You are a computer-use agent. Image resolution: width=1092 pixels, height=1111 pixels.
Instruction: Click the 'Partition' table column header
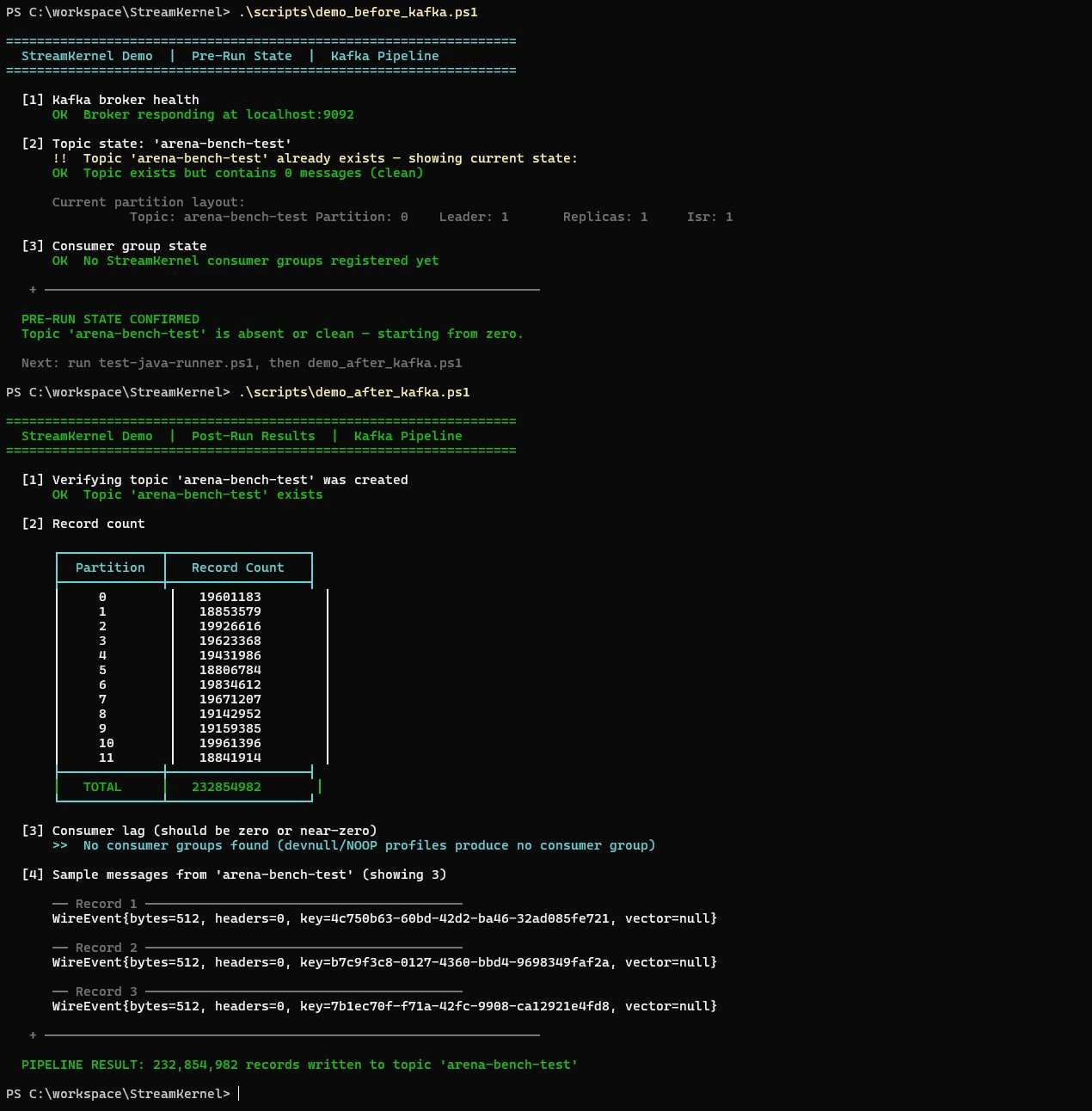coord(110,568)
